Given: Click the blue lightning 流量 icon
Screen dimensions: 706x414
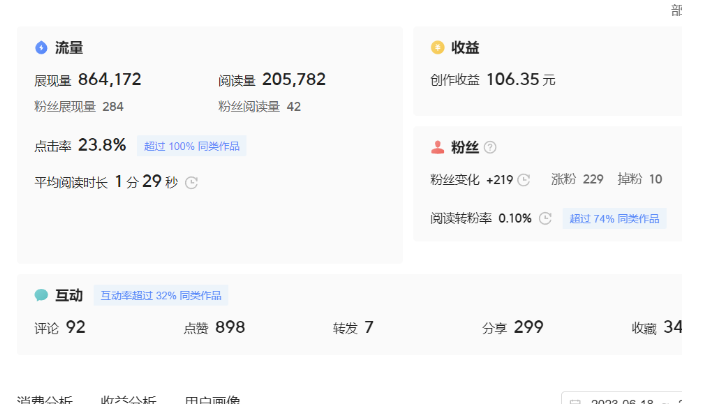Looking at the screenshot, I should (41, 47).
